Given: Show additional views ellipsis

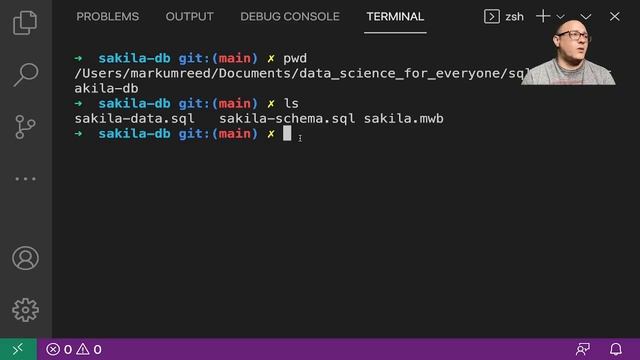Looking at the screenshot, I should pos(25,179).
